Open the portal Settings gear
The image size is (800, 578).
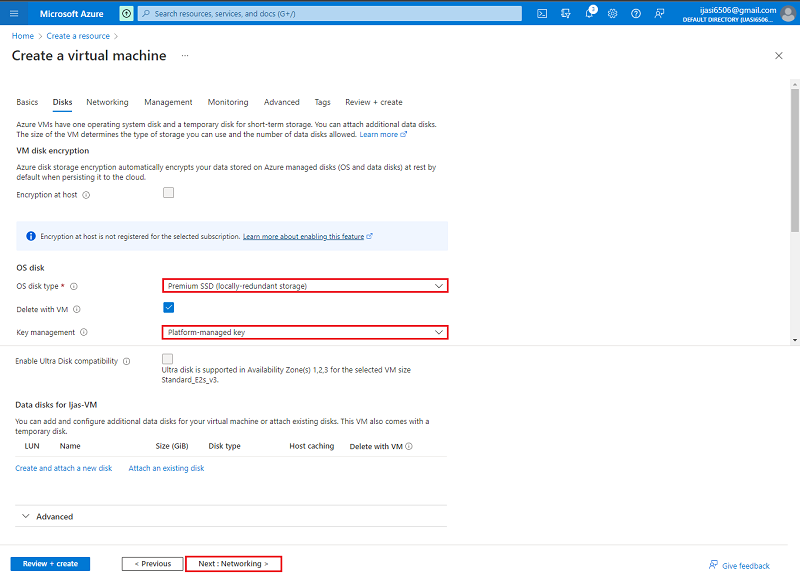[612, 14]
